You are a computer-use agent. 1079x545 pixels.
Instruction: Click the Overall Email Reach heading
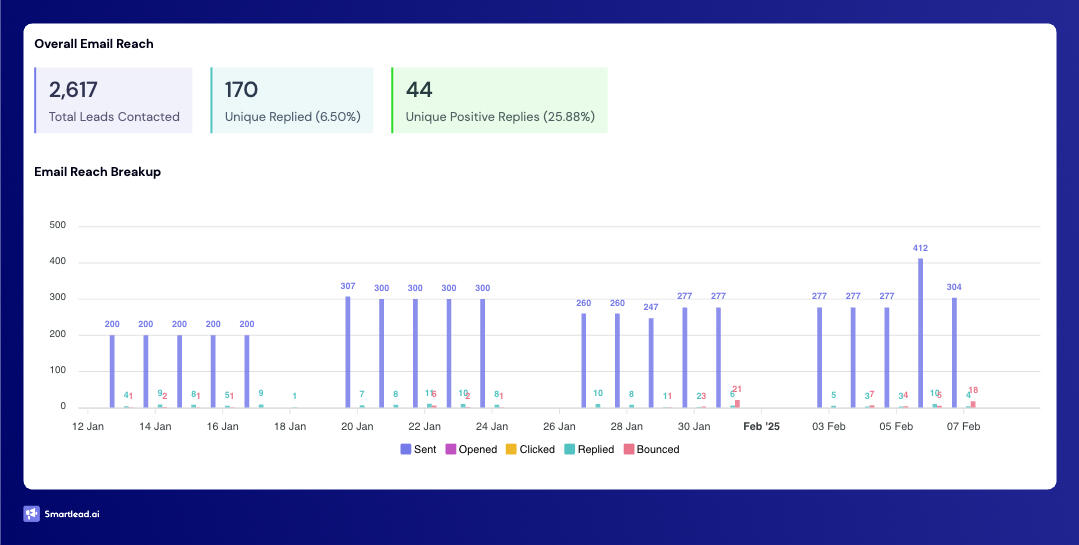tap(94, 44)
